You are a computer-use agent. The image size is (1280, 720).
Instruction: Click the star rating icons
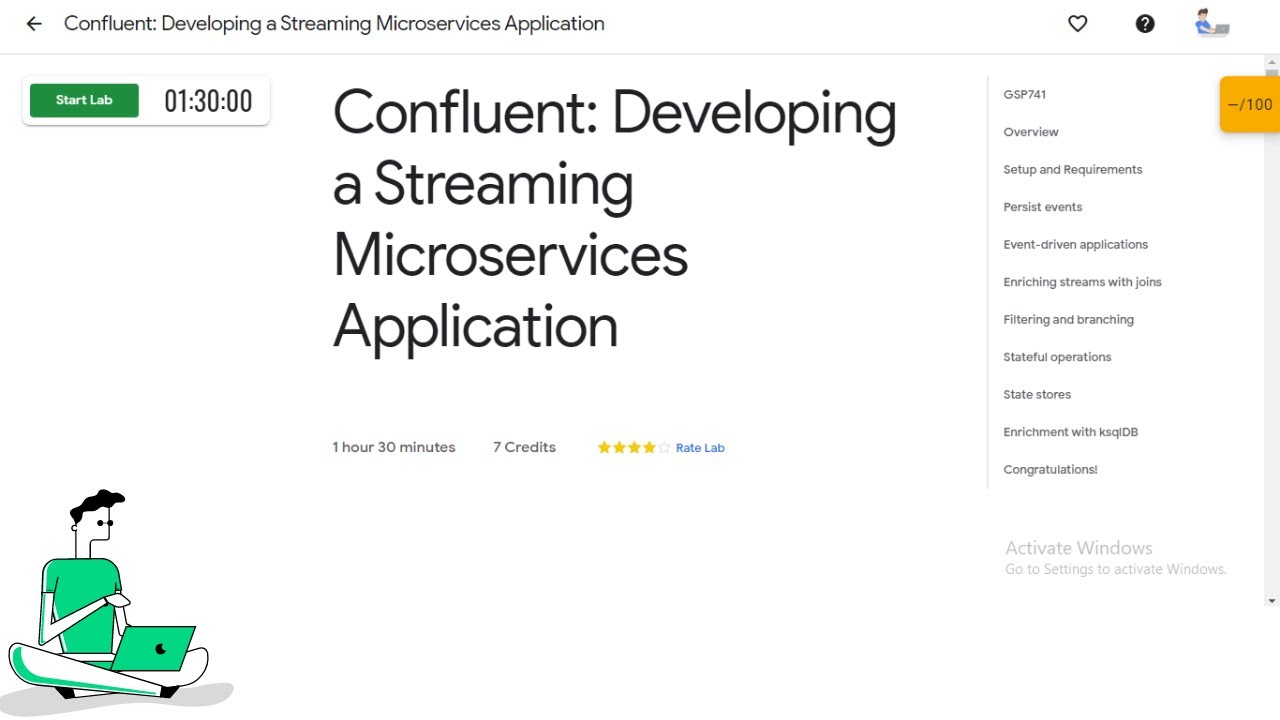coord(634,448)
